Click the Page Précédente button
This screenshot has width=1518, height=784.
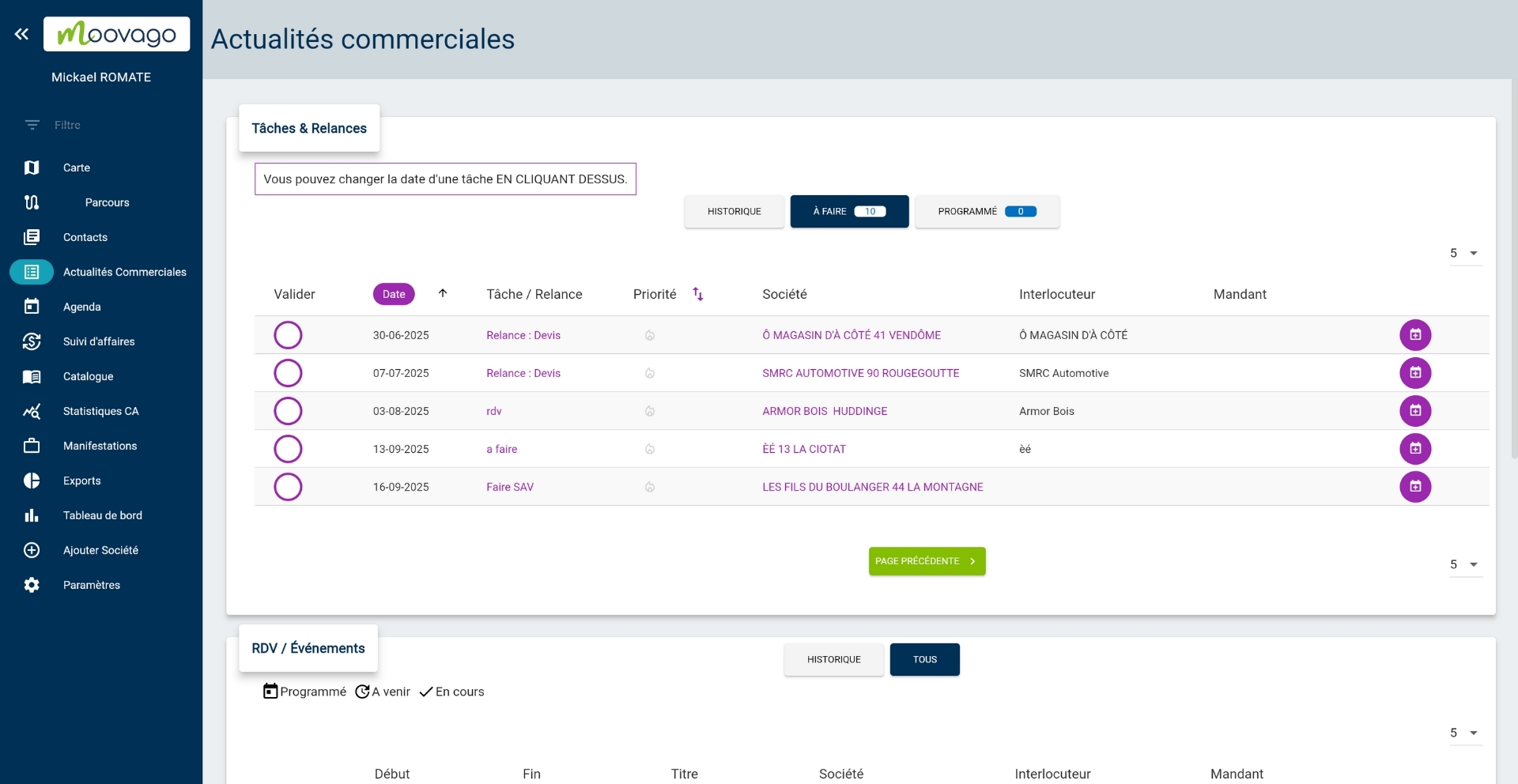pos(927,561)
